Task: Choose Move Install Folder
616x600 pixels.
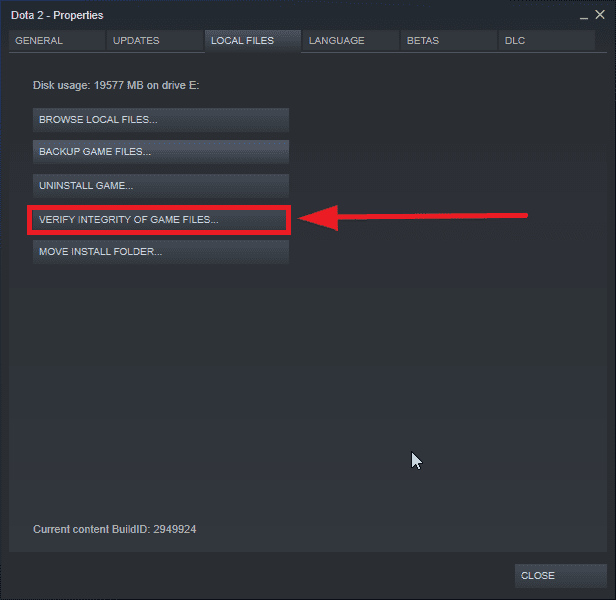Action: pyautogui.click(x=160, y=252)
